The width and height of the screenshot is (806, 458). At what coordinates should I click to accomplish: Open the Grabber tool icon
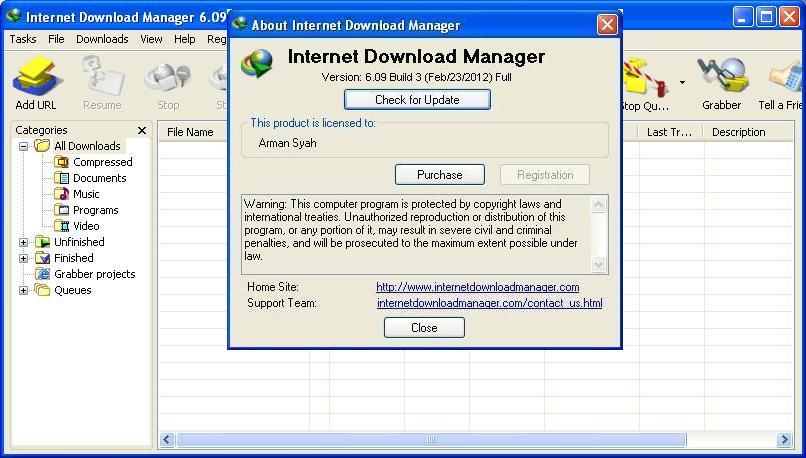tap(721, 77)
